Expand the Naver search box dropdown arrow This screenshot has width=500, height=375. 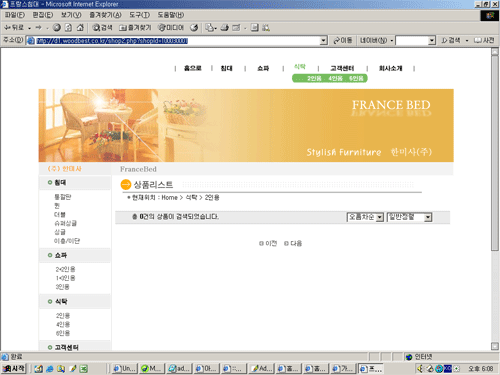coord(432,41)
